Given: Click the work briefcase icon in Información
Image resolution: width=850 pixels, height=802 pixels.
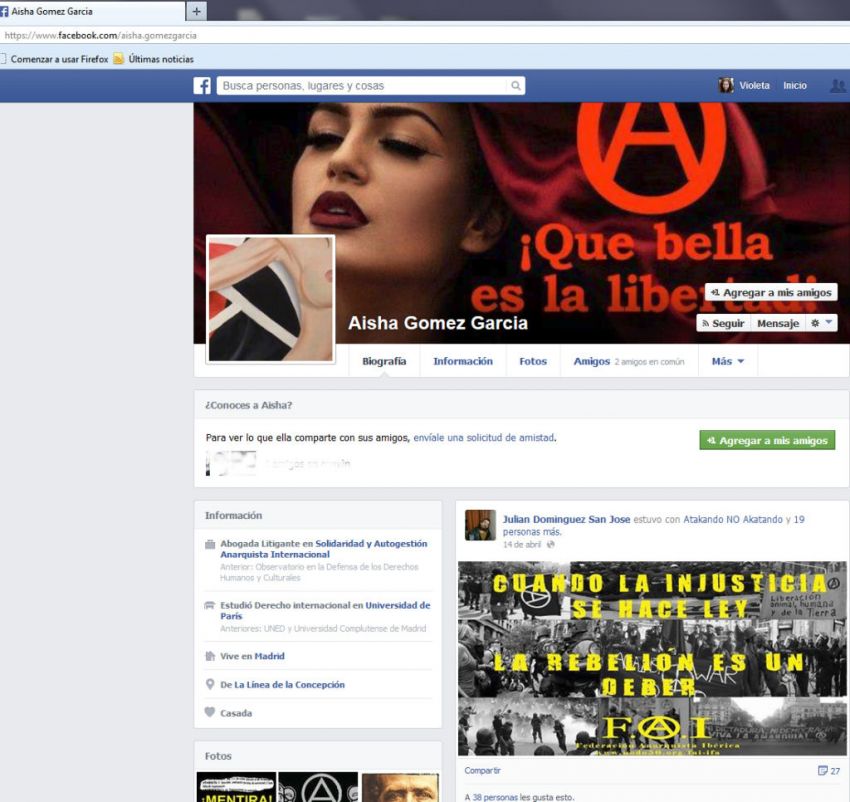Looking at the screenshot, I should [x=210, y=544].
